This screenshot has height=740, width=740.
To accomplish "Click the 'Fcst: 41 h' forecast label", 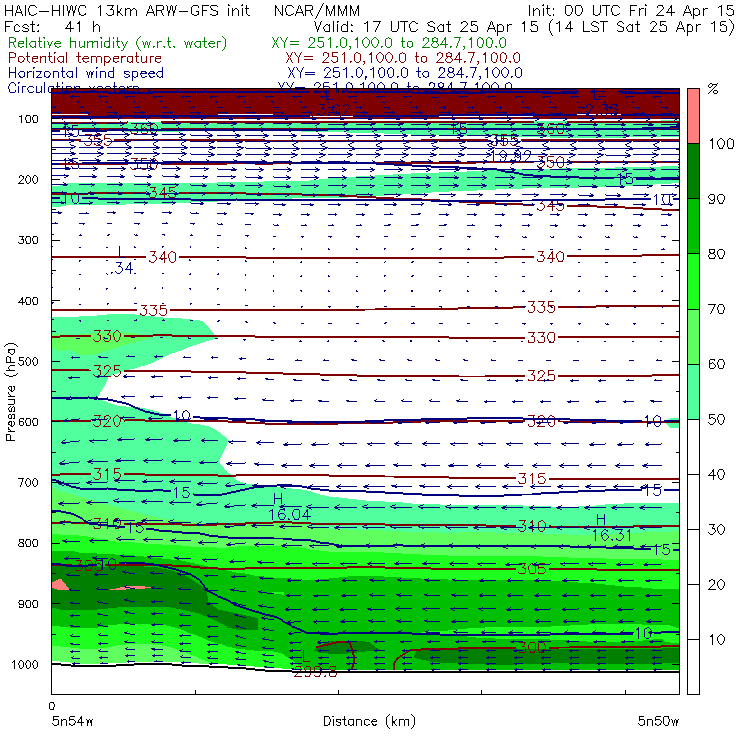I will tap(52, 27).
